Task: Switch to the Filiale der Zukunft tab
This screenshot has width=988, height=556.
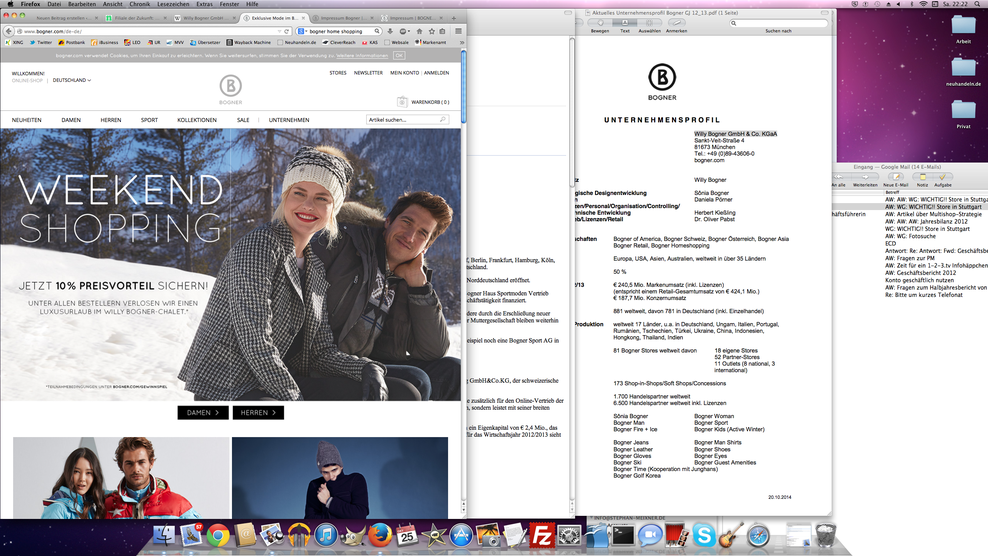Action: click(x=134, y=18)
